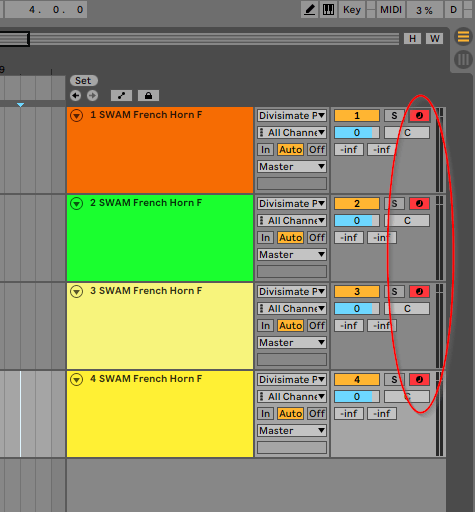
Task: Toggle track 3 activator button
Action: [x=357, y=292]
